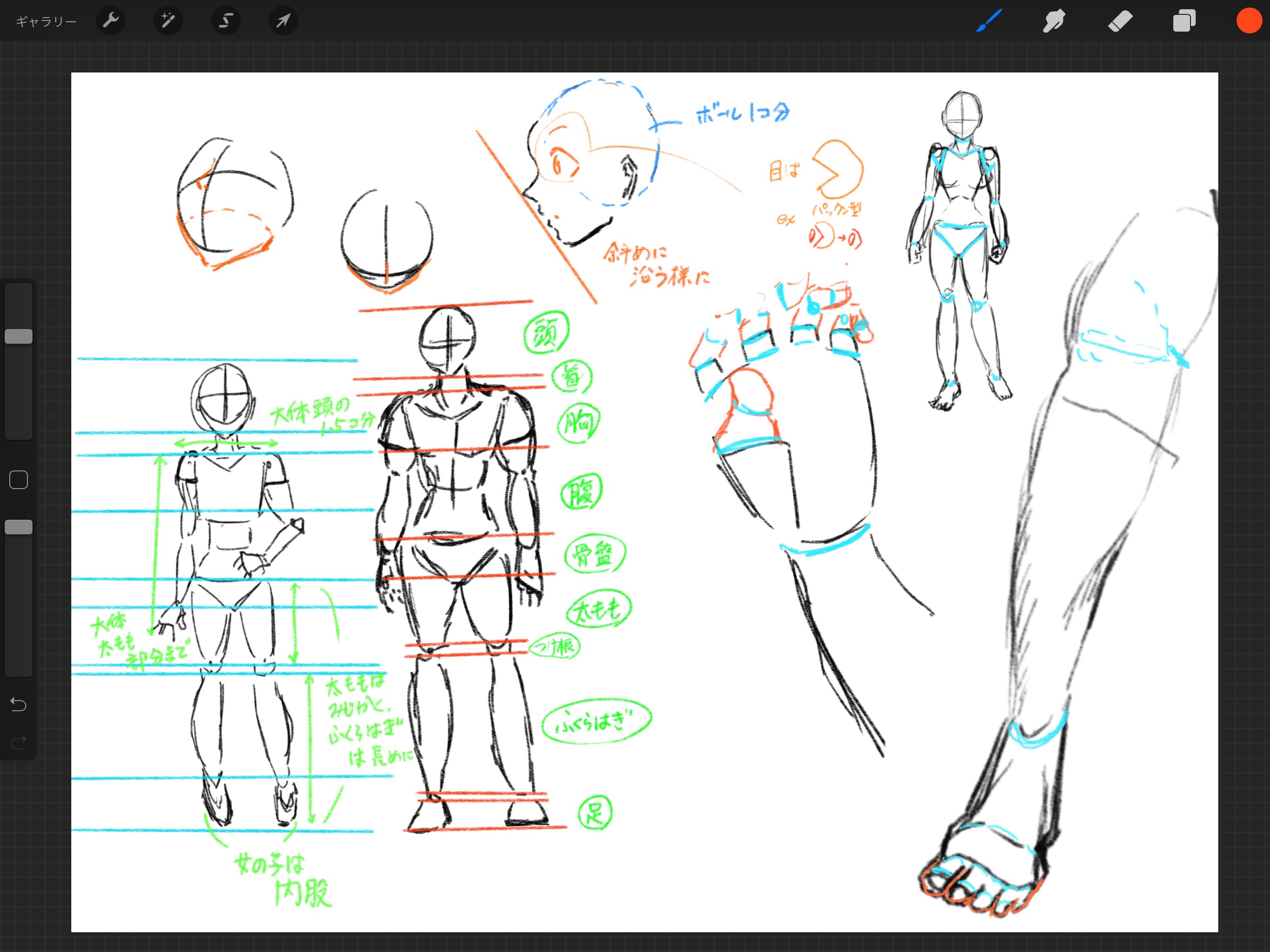This screenshot has width=1270, height=952.
Task: Tap the green circled 足 label on canvas
Action: [595, 813]
